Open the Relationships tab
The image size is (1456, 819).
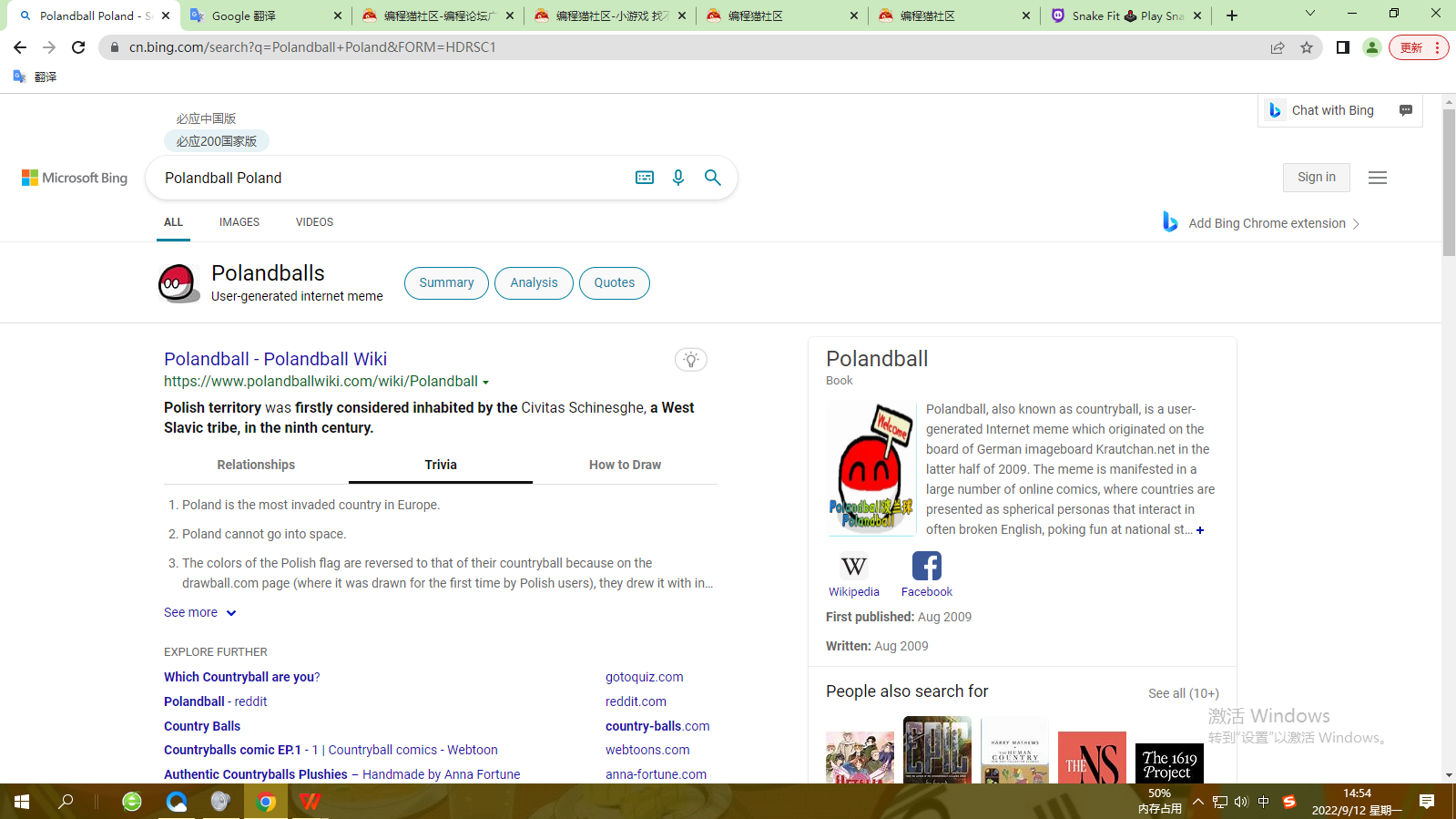256,465
